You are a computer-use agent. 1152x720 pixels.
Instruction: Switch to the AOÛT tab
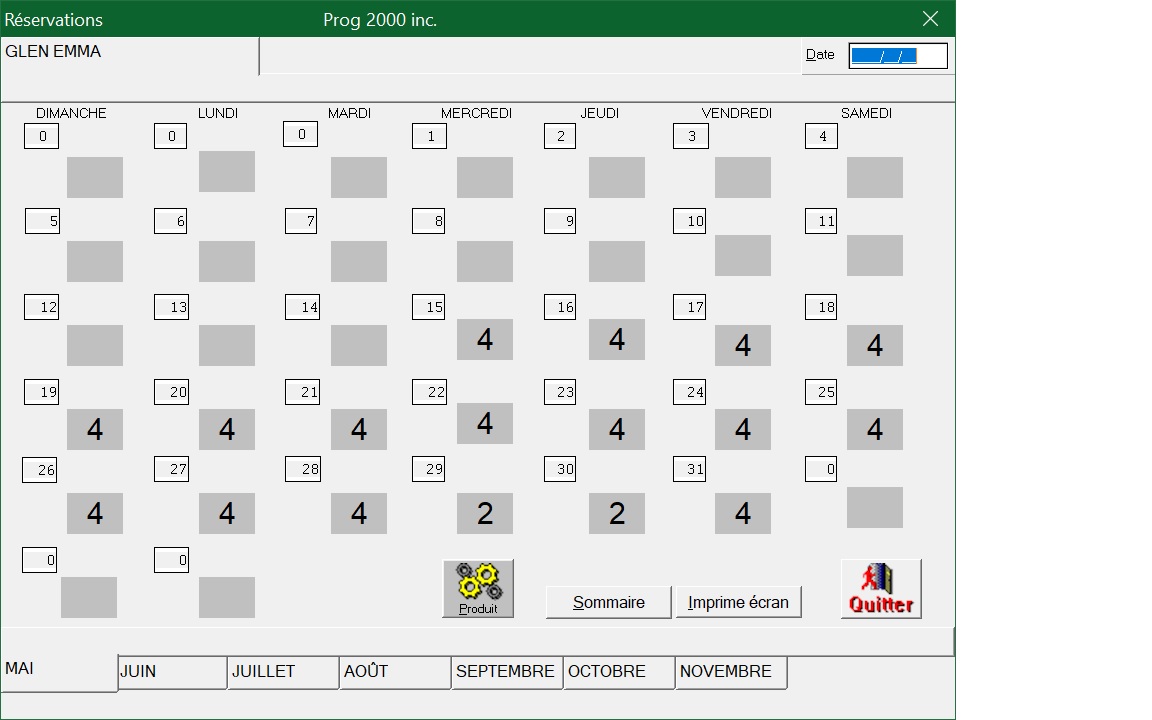click(395, 672)
